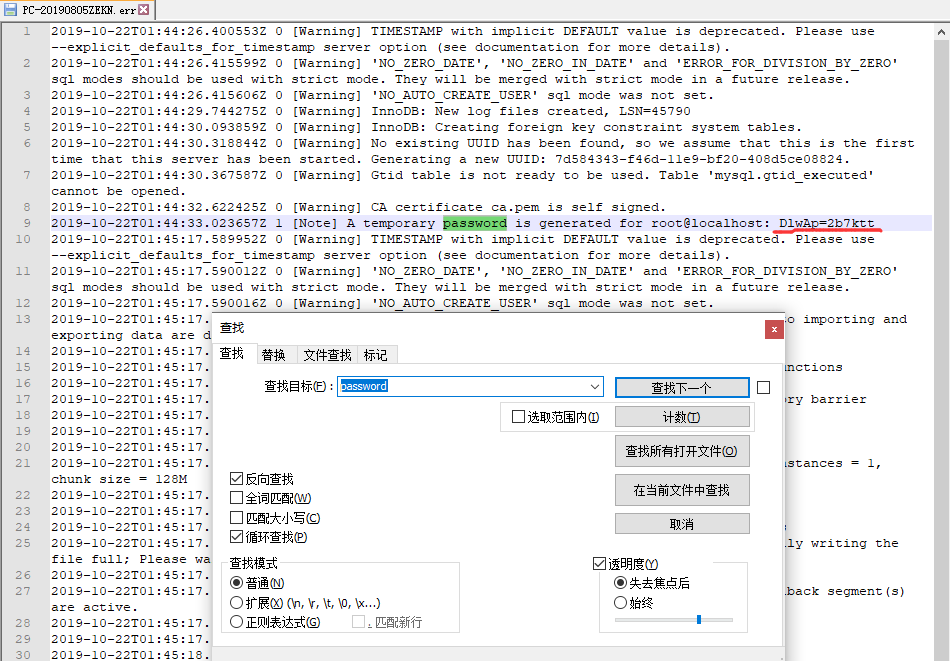
Task: Click the 计数 button
Action: tap(681, 417)
